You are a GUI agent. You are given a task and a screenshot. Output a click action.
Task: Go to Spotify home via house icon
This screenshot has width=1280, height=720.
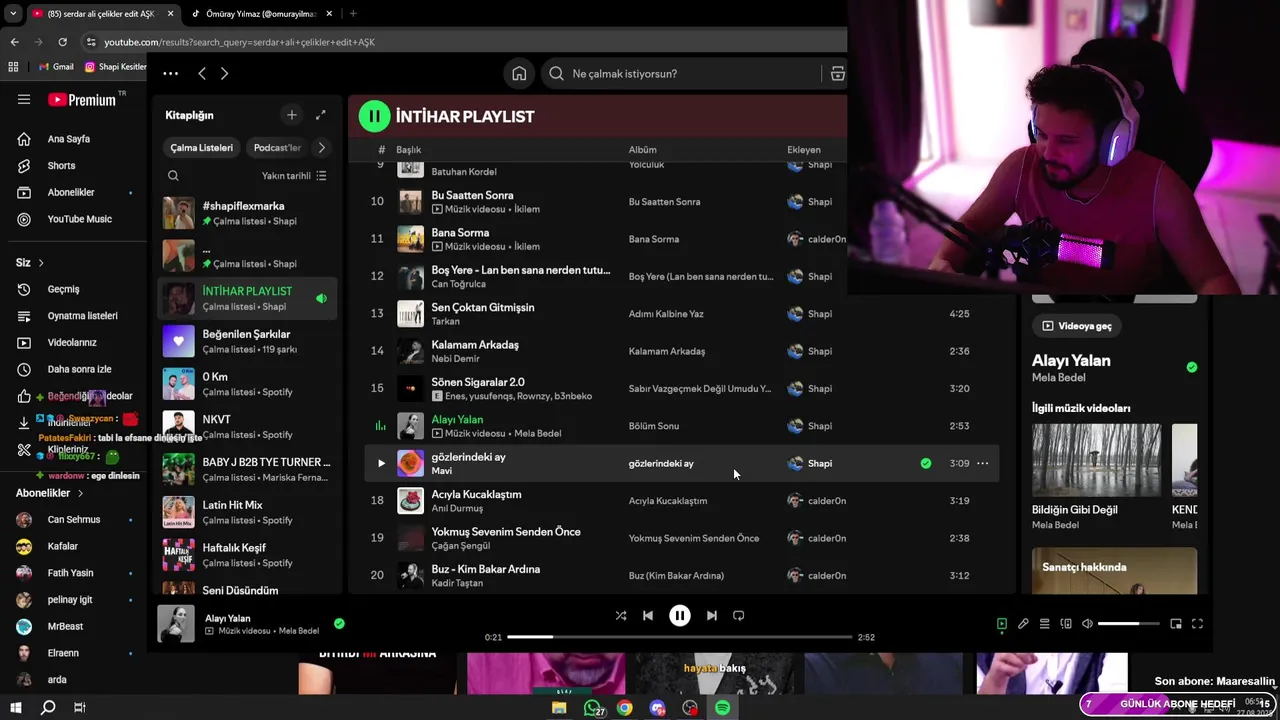click(x=519, y=73)
